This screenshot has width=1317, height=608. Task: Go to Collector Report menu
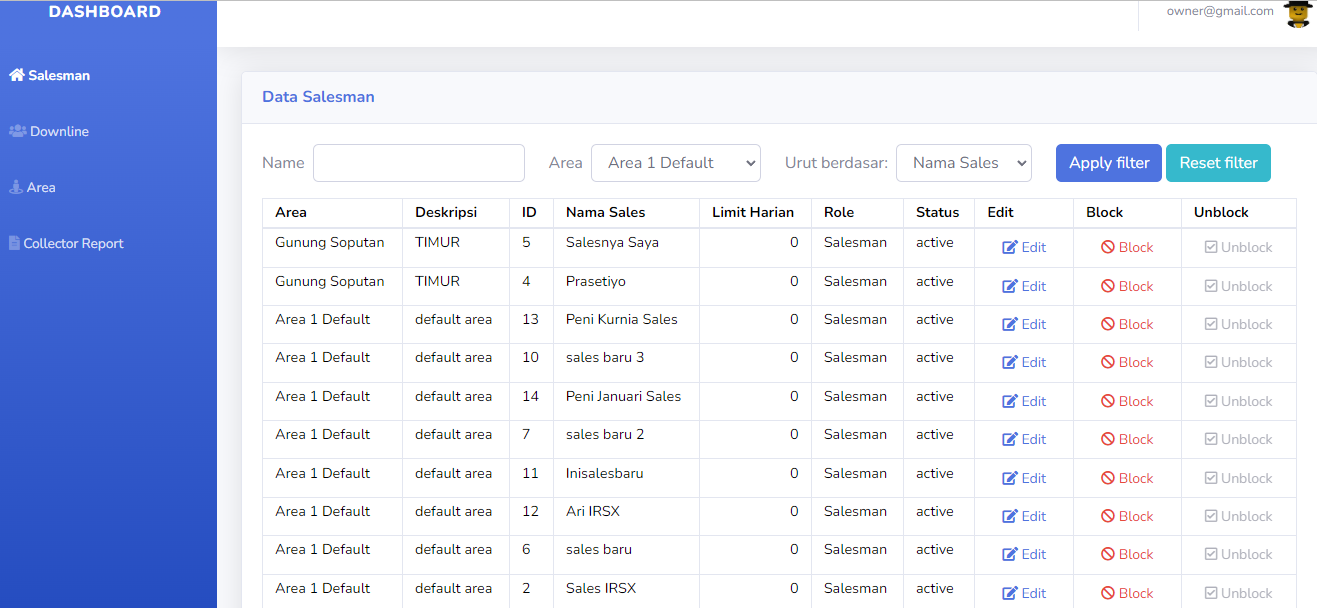coord(73,243)
